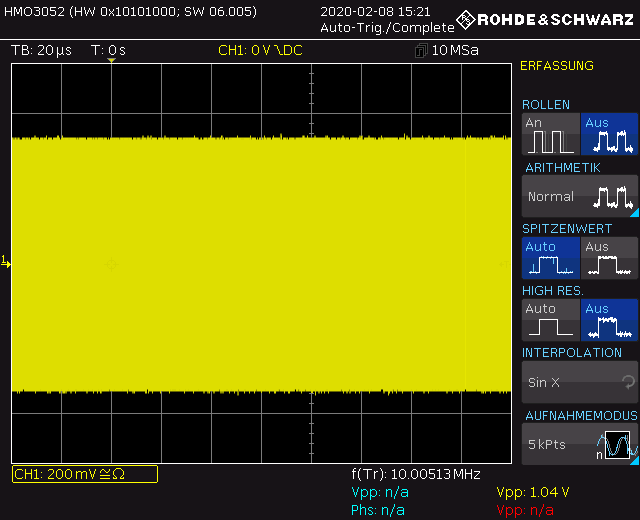Screen dimensions: 640x520
Task: Click the TB: 20 µs timebase readout
Action: tap(41, 50)
